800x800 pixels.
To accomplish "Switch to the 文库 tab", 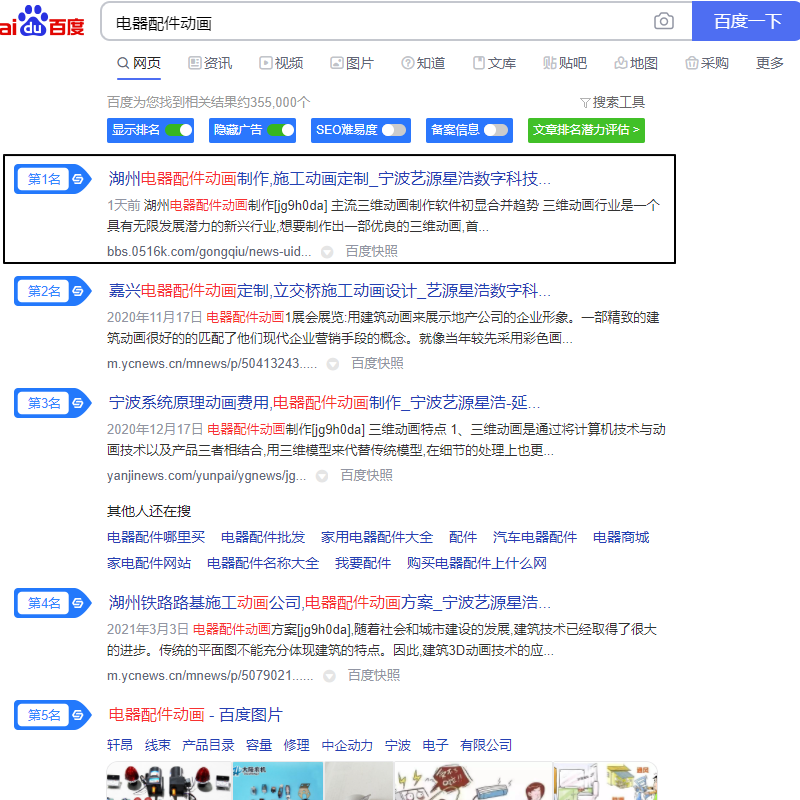I will point(494,63).
